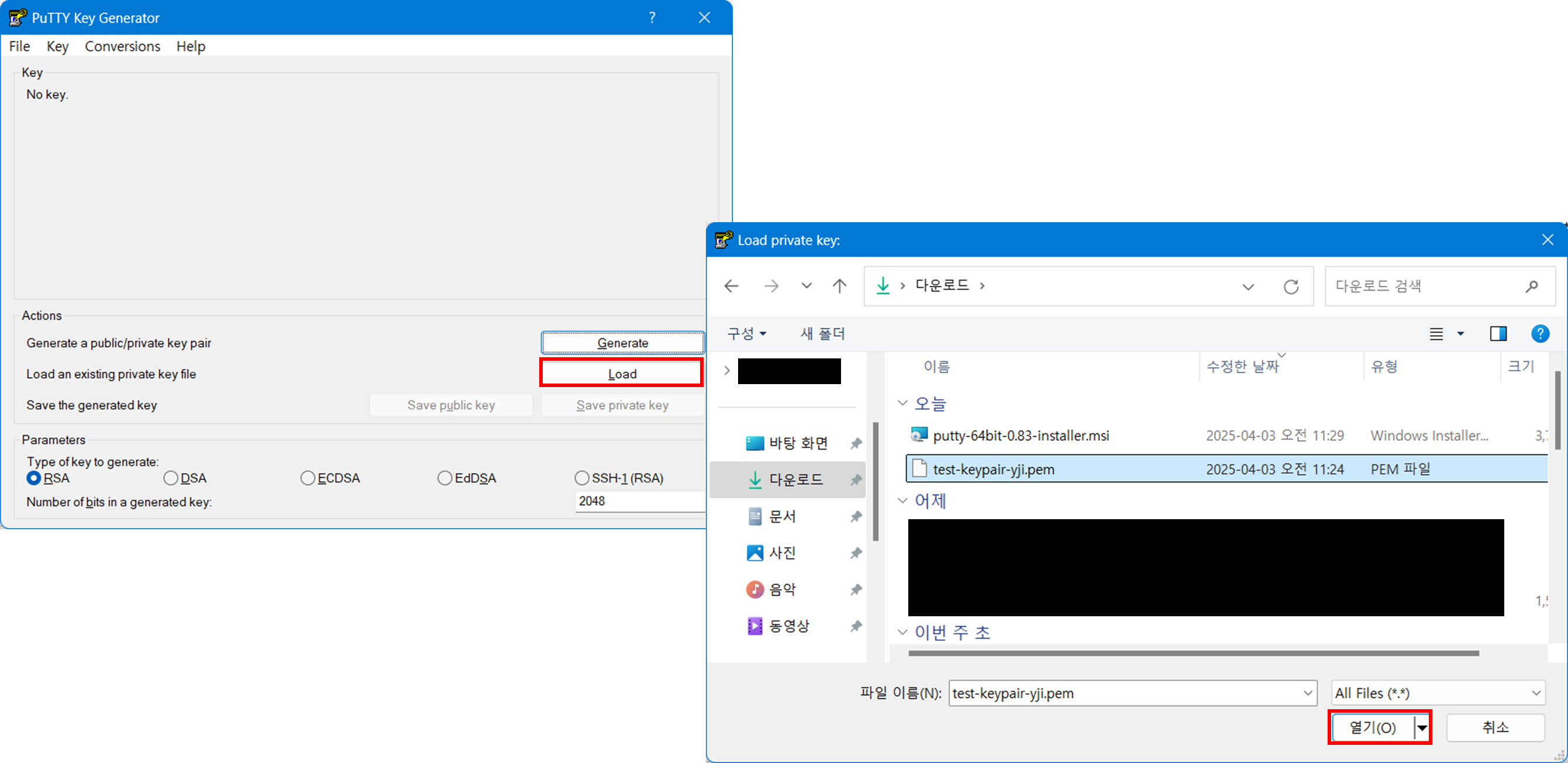Click the 열기(O) open button
Screen dimensions: 1568x763
(1372, 727)
